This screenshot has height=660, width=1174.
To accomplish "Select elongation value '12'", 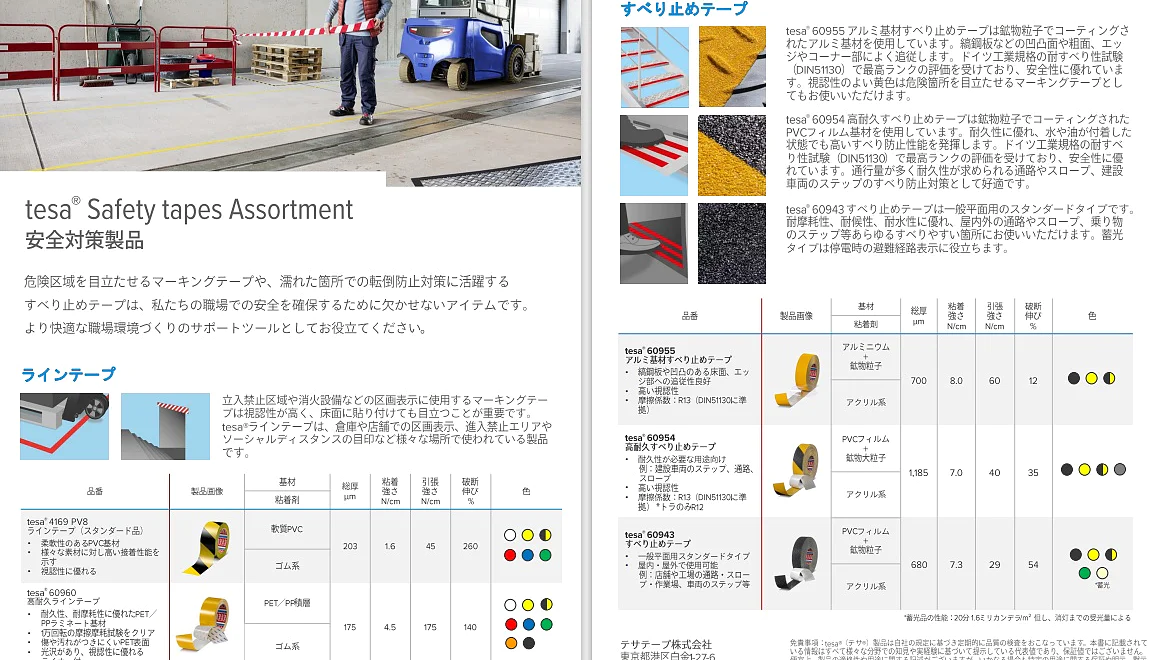I will pyautogui.click(x=1033, y=381).
